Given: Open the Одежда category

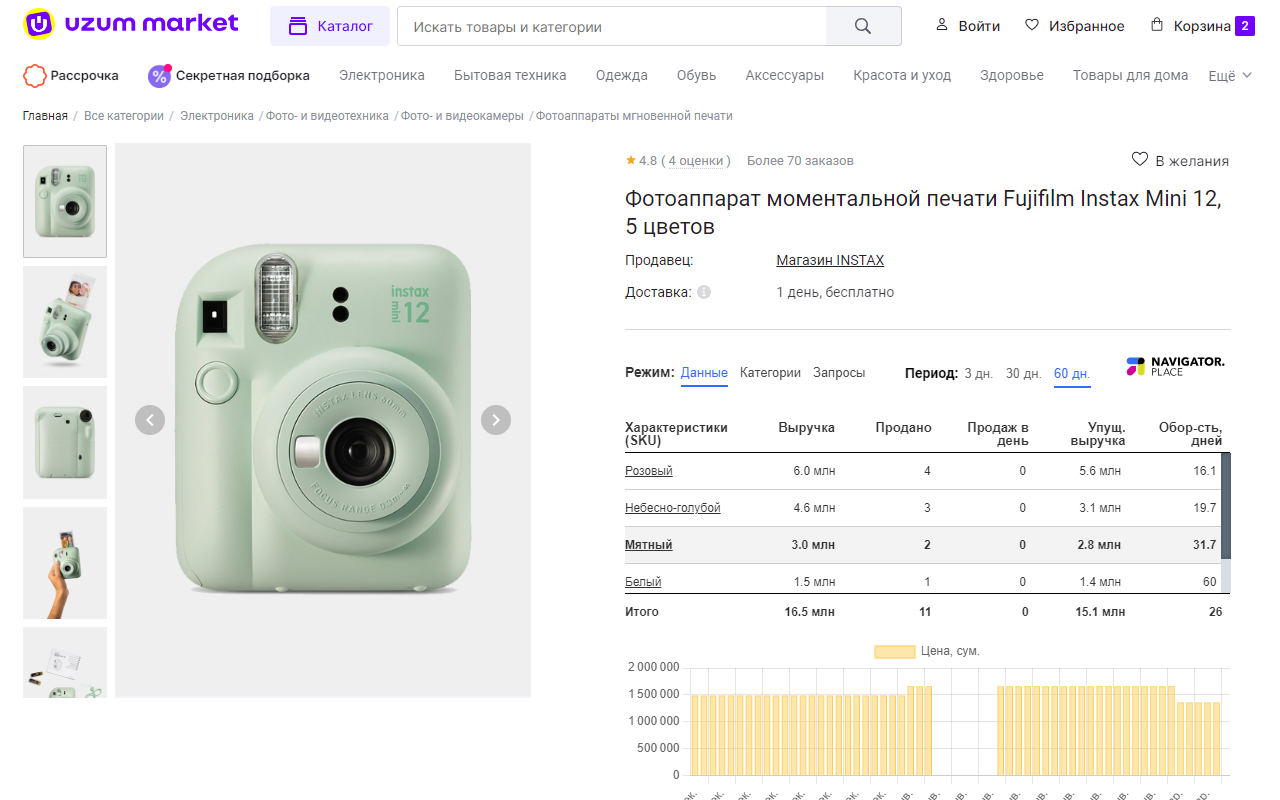Looking at the screenshot, I should click(x=622, y=75).
